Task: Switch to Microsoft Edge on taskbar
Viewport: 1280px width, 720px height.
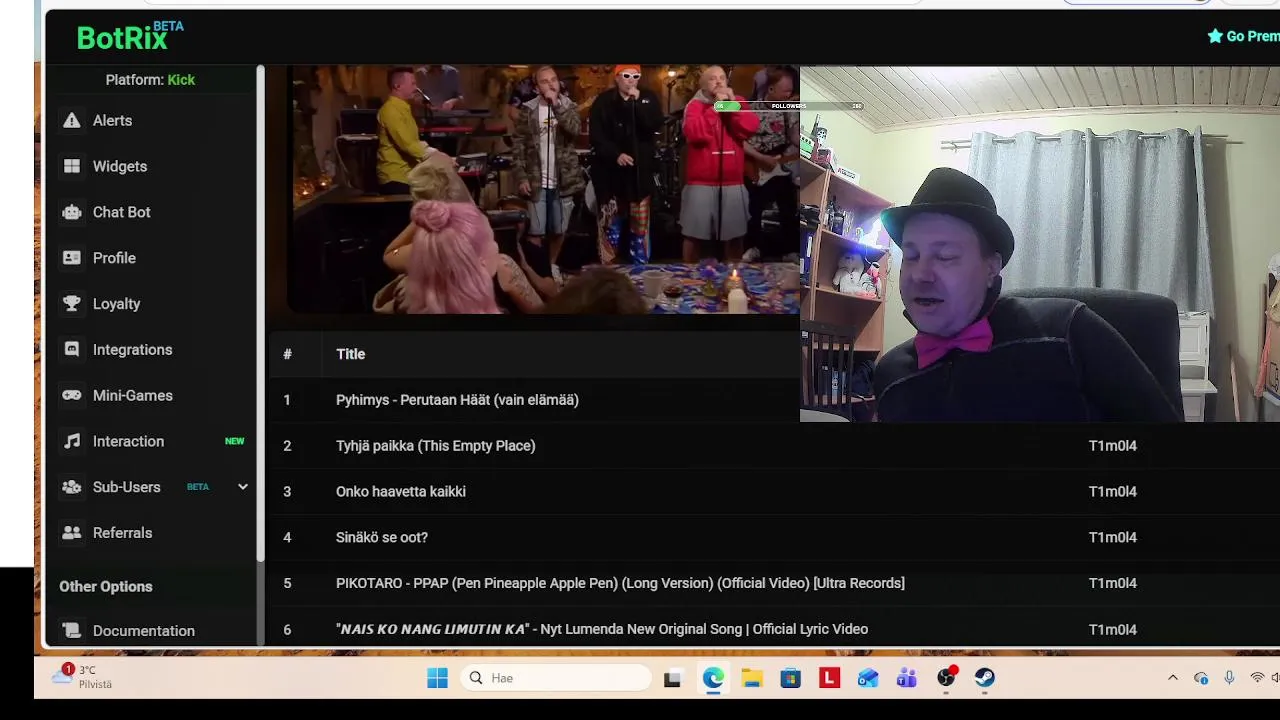Action: [x=713, y=678]
